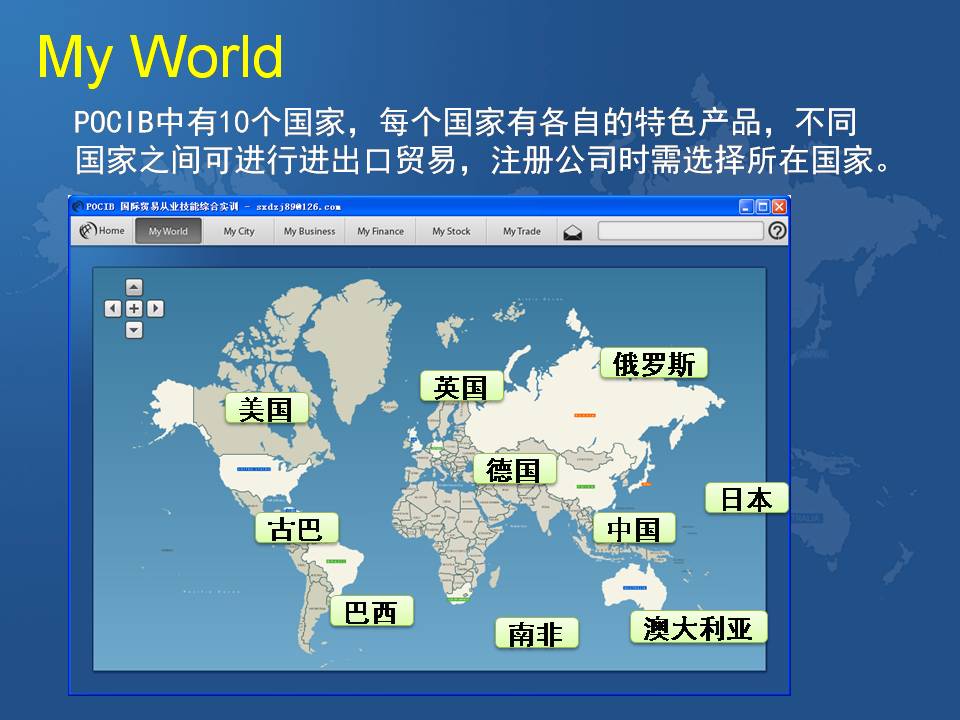Click the 巴西 country label

point(371,612)
